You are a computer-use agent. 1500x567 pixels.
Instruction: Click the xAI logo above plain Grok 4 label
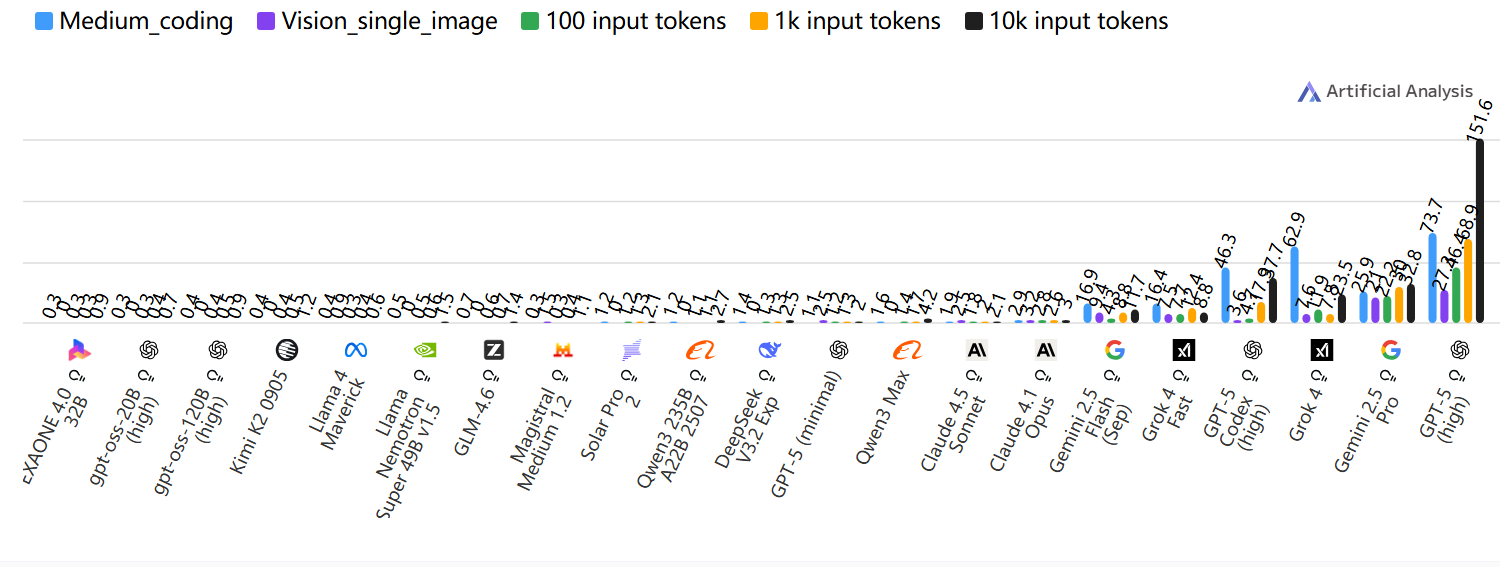(1322, 350)
